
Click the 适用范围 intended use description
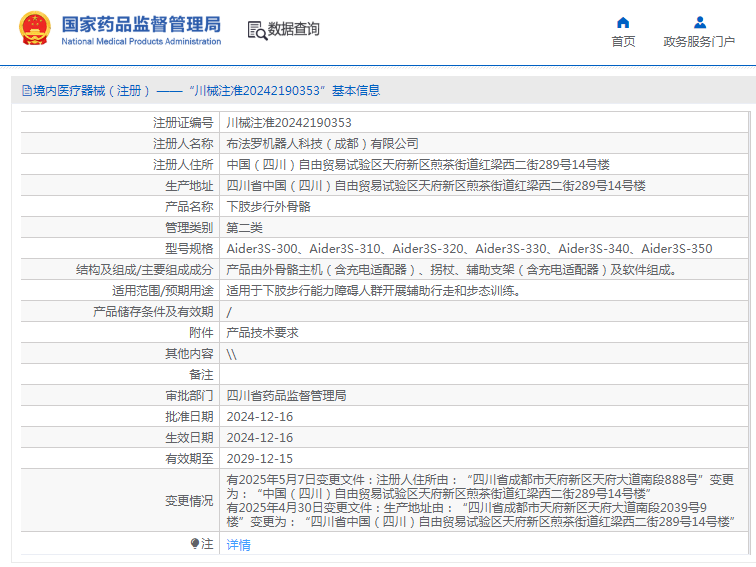coord(374,291)
